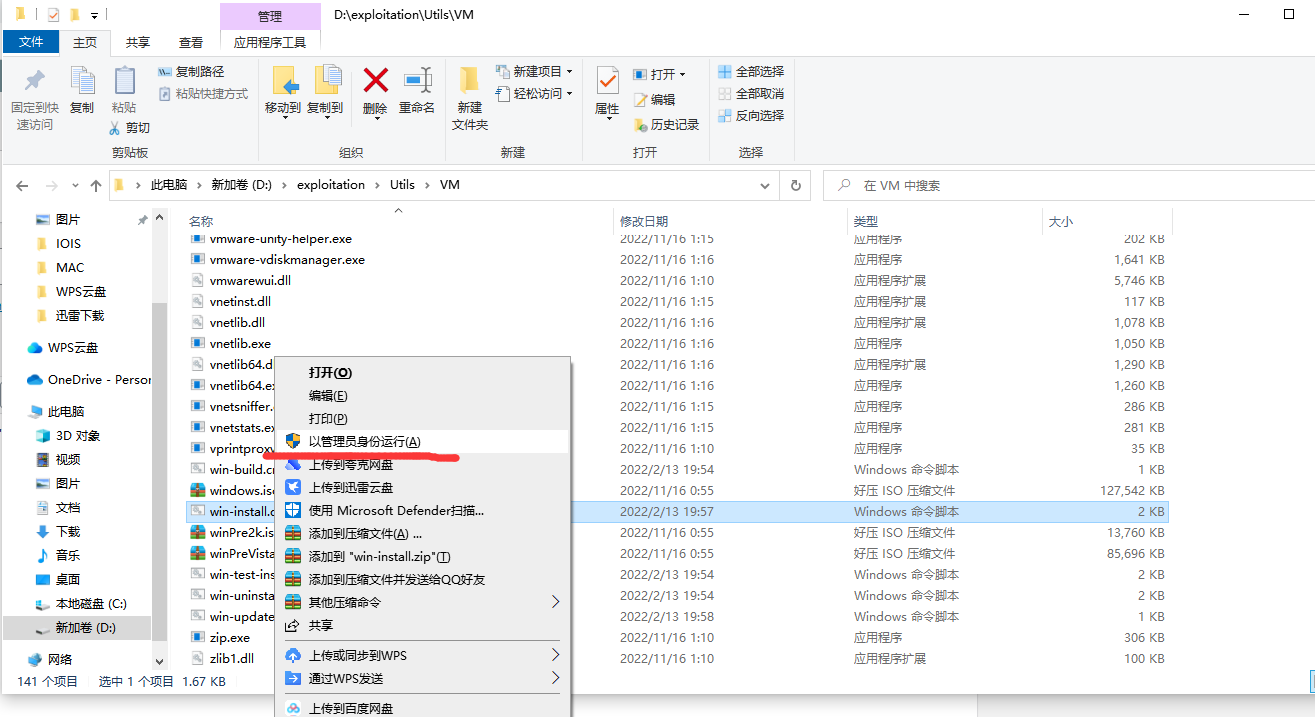Viewport: 1315px width, 717px height.
Task: Choose 编辑(E) in context menu
Action: pos(422,395)
